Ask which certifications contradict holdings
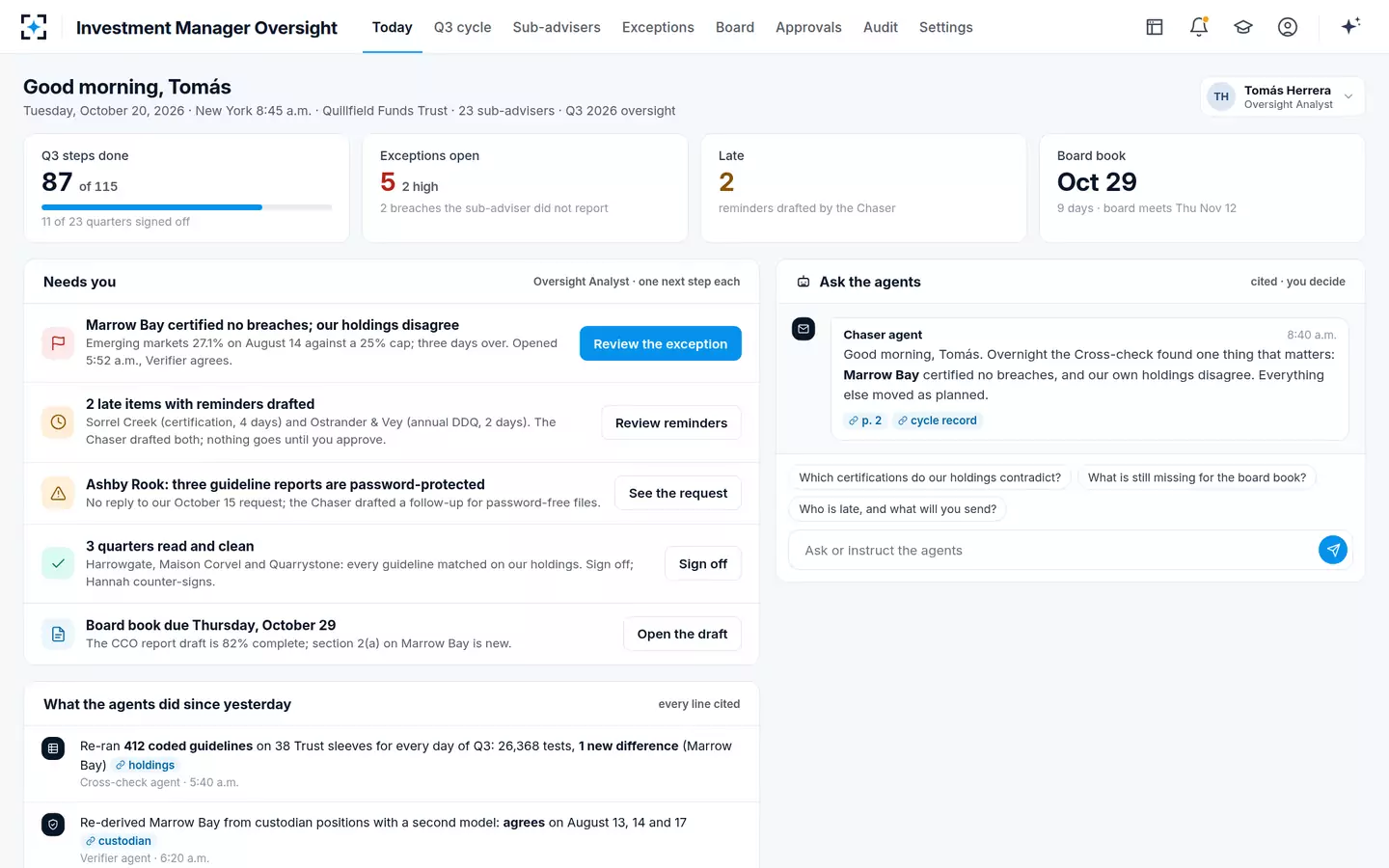Viewport: 1389px width, 868px height. click(x=930, y=477)
